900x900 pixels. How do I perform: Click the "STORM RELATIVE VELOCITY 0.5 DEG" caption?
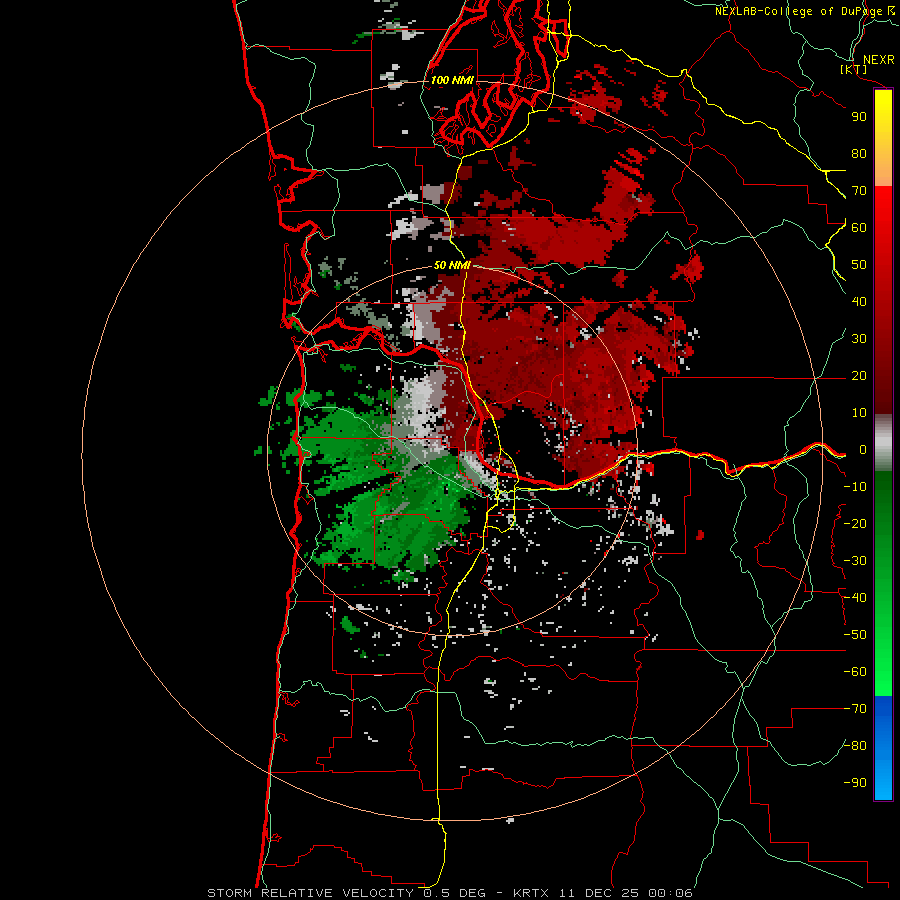point(346,893)
